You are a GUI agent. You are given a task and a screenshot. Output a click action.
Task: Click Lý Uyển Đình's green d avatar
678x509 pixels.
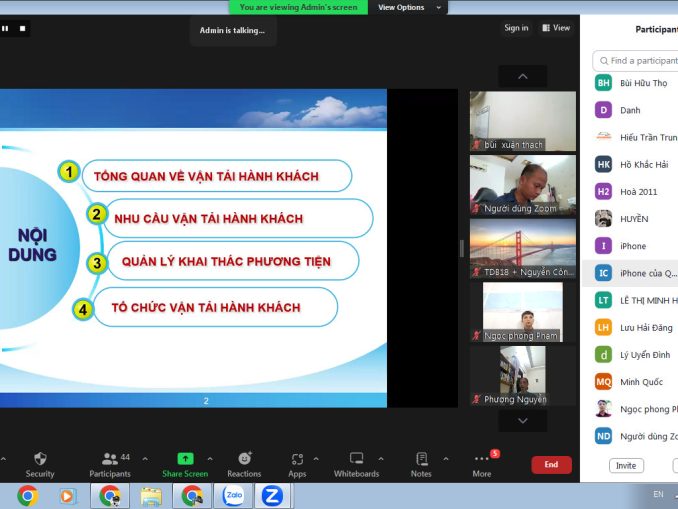603,355
